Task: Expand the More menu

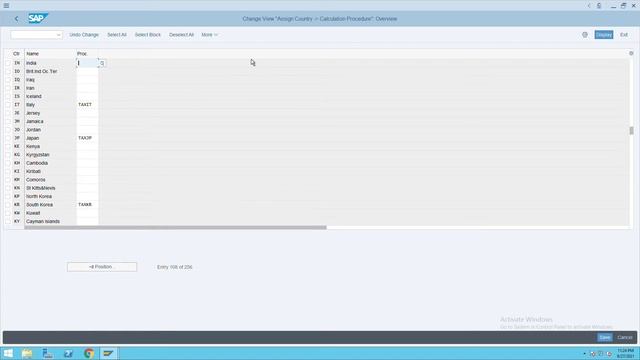Action: (209, 35)
